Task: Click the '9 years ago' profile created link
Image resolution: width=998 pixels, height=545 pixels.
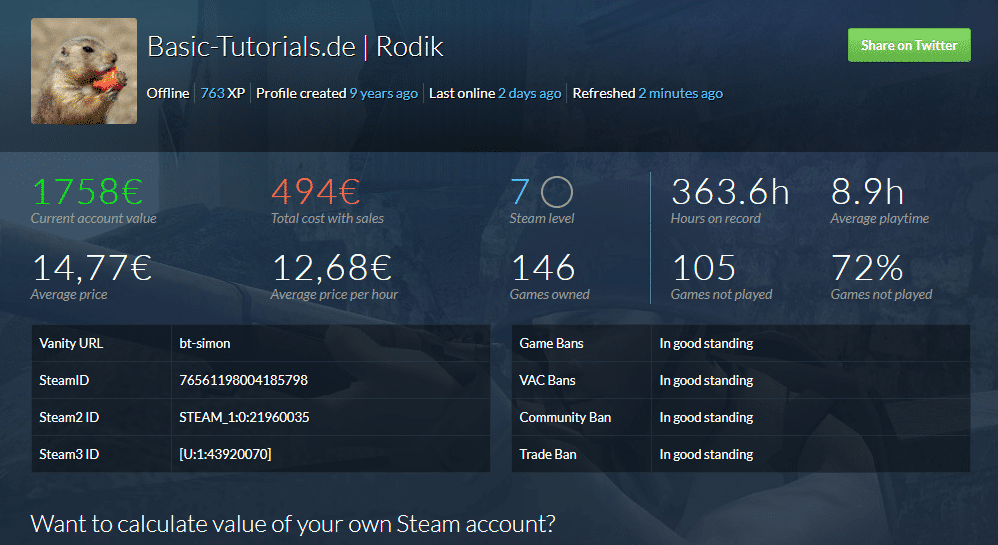Action: (383, 93)
